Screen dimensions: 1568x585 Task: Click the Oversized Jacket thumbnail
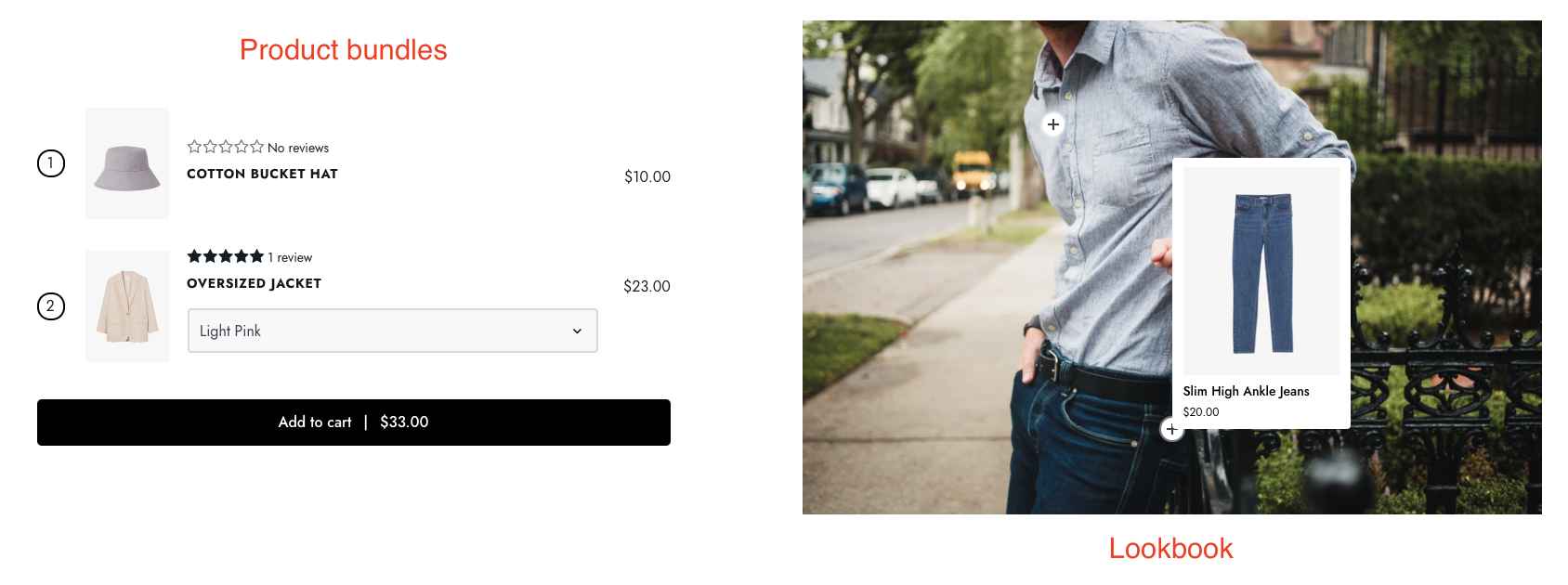pos(127,306)
